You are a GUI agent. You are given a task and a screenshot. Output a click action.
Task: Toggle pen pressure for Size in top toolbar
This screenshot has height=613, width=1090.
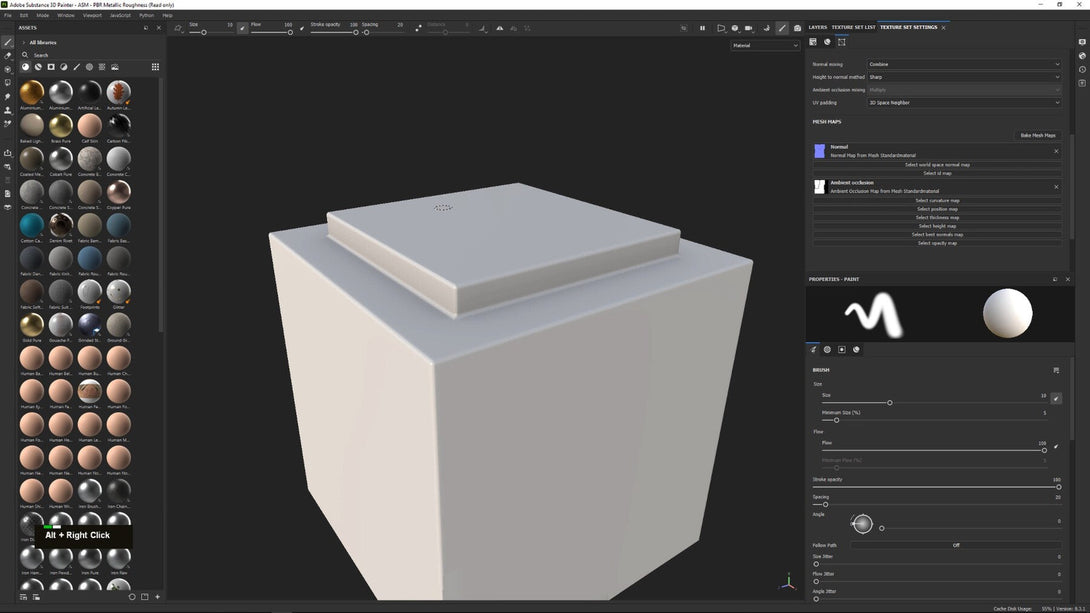coord(242,28)
